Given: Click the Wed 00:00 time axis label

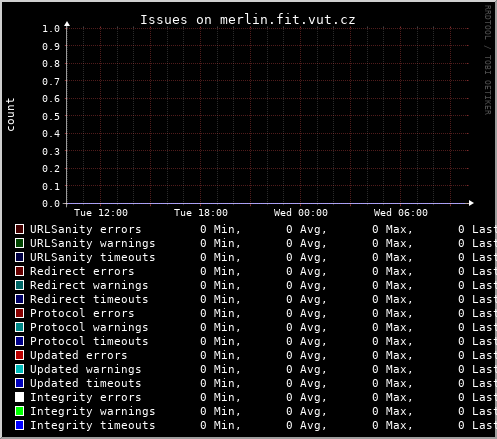Looking at the screenshot, I should pos(301,213).
